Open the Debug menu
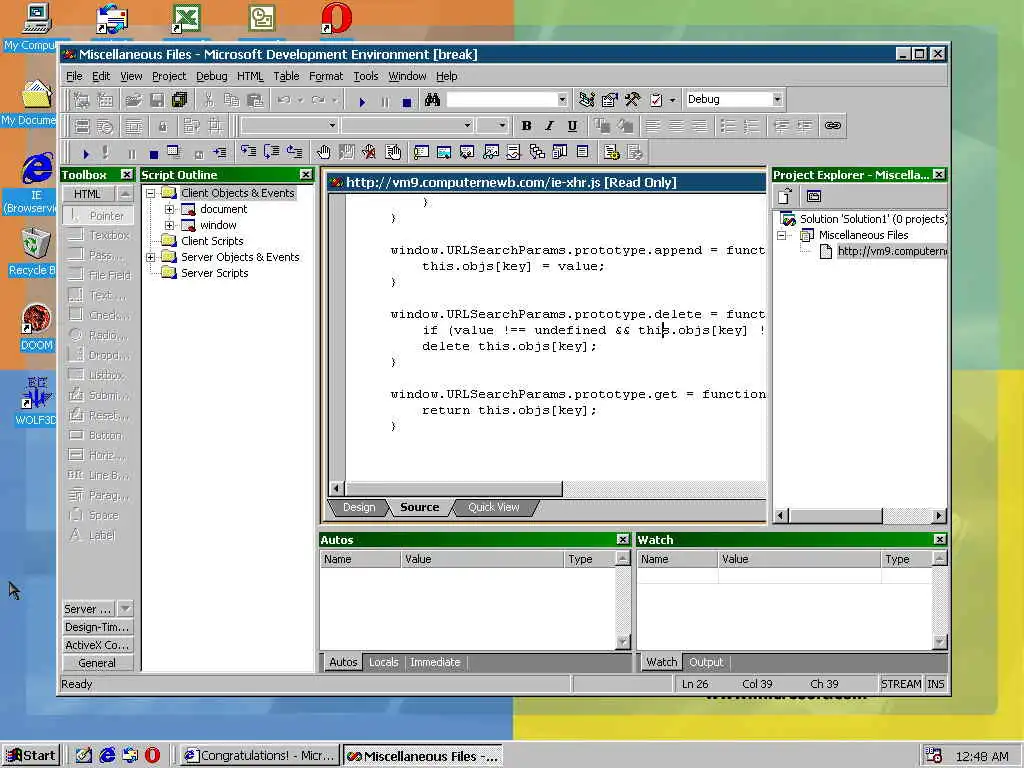The height and width of the screenshot is (768, 1024). pos(212,76)
